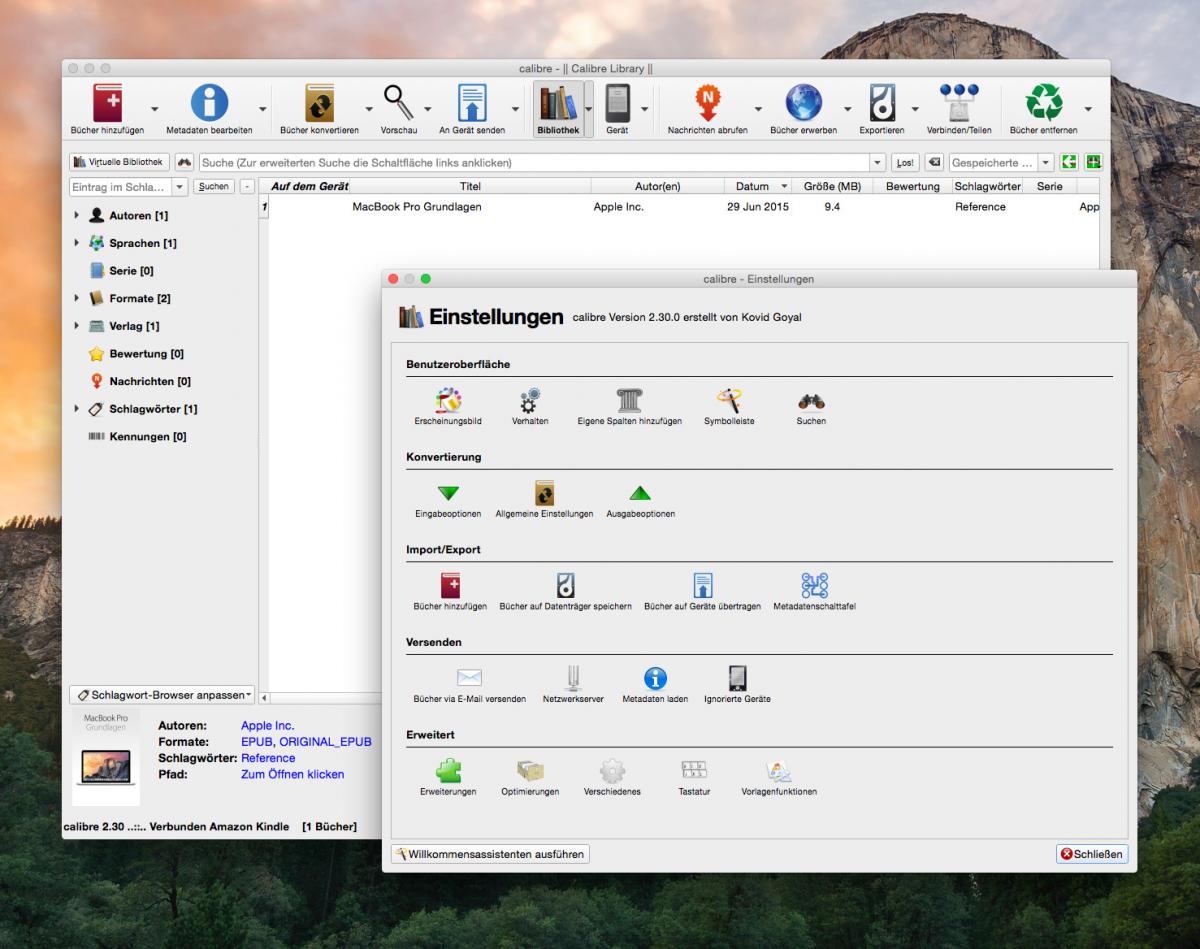Click the Zum Öffnen klicken path link
This screenshot has height=949, width=1200.
coord(292,774)
